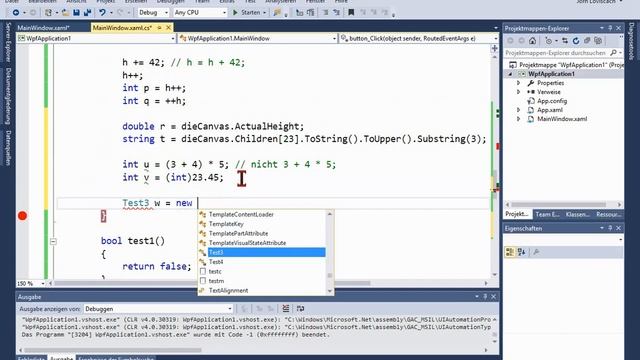Expand the MainWindow.xaml node in tree

pyautogui.click(x=518, y=119)
